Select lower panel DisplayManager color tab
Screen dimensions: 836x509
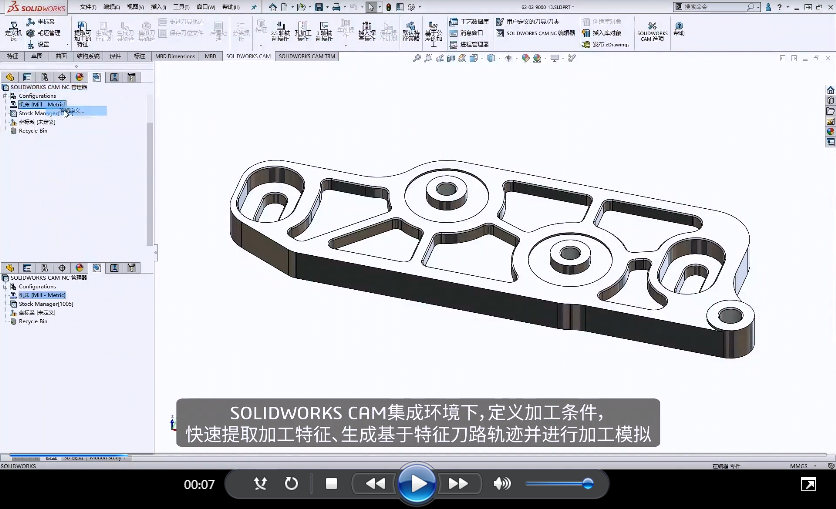79,268
